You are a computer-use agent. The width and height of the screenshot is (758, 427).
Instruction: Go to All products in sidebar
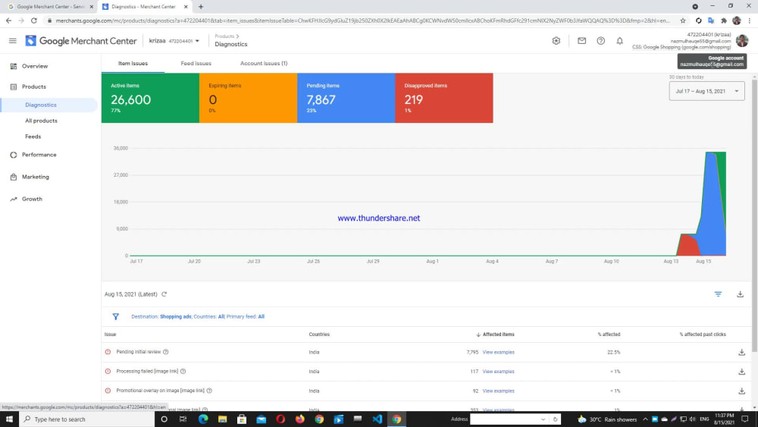point(41,120)
